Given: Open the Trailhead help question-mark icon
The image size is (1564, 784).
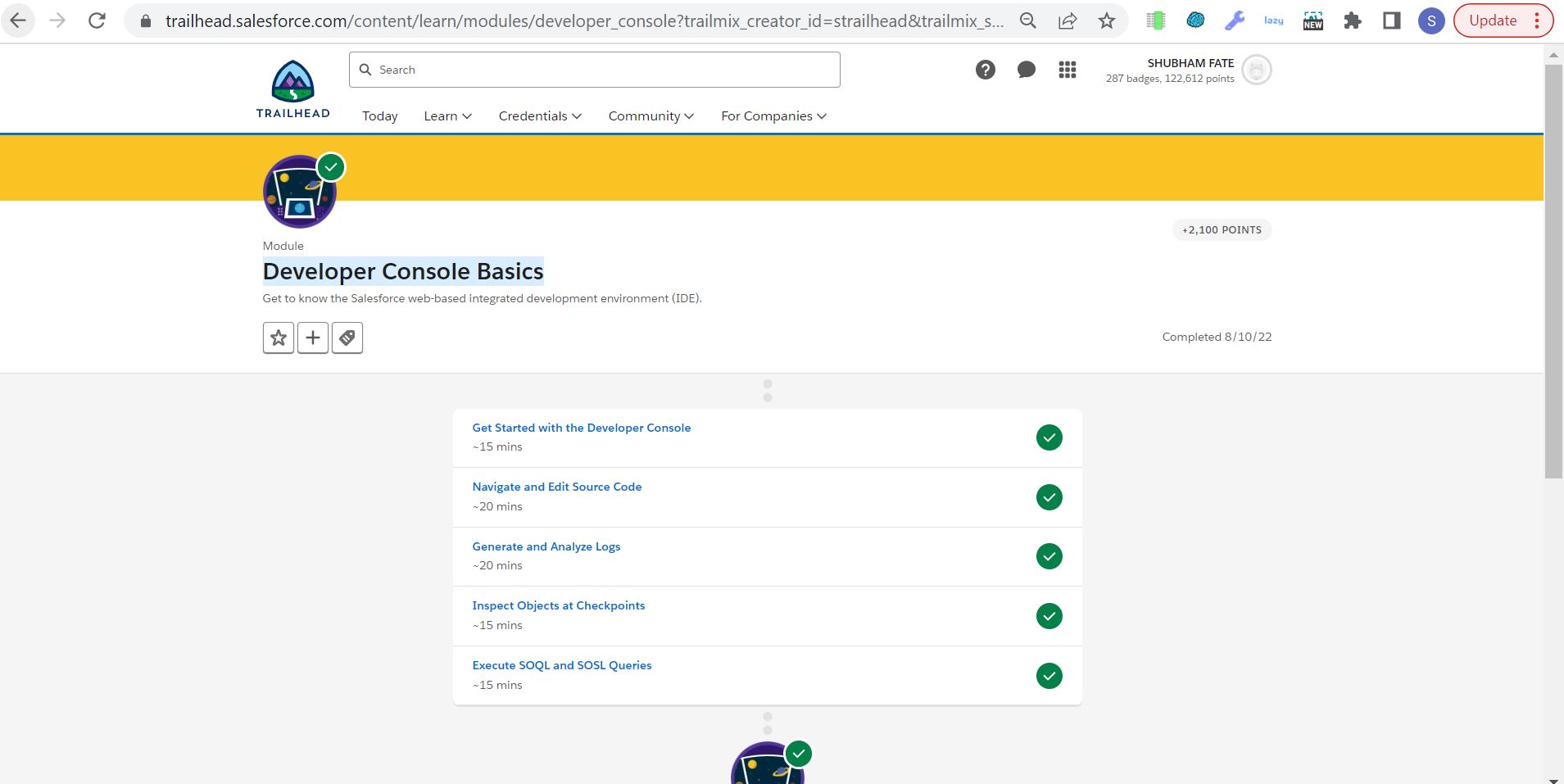Looking at the screenshot, I should [985, 70].
